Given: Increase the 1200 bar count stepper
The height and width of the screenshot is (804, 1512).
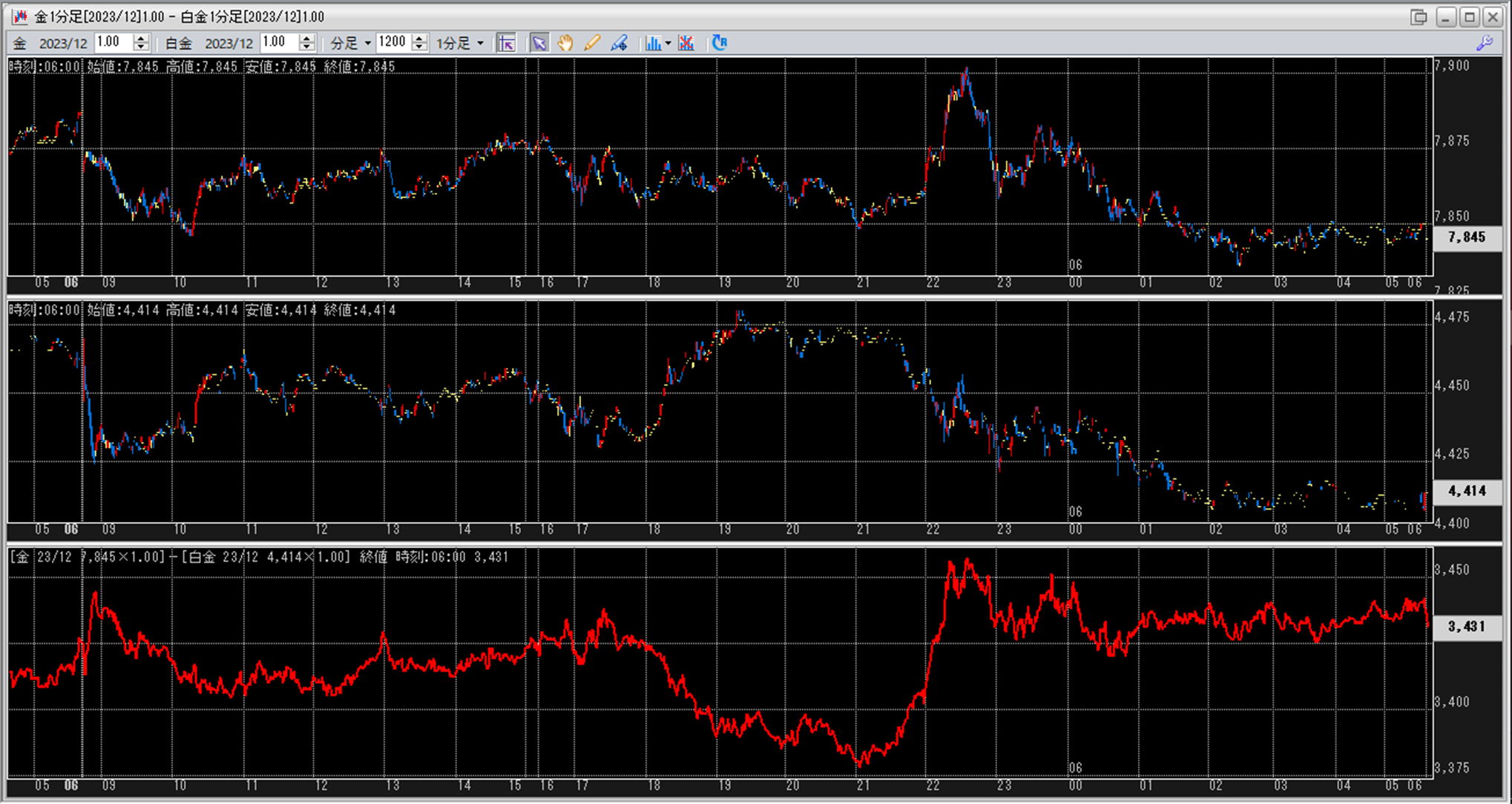Looking at the screenshot, I should (x=419, y=39).
